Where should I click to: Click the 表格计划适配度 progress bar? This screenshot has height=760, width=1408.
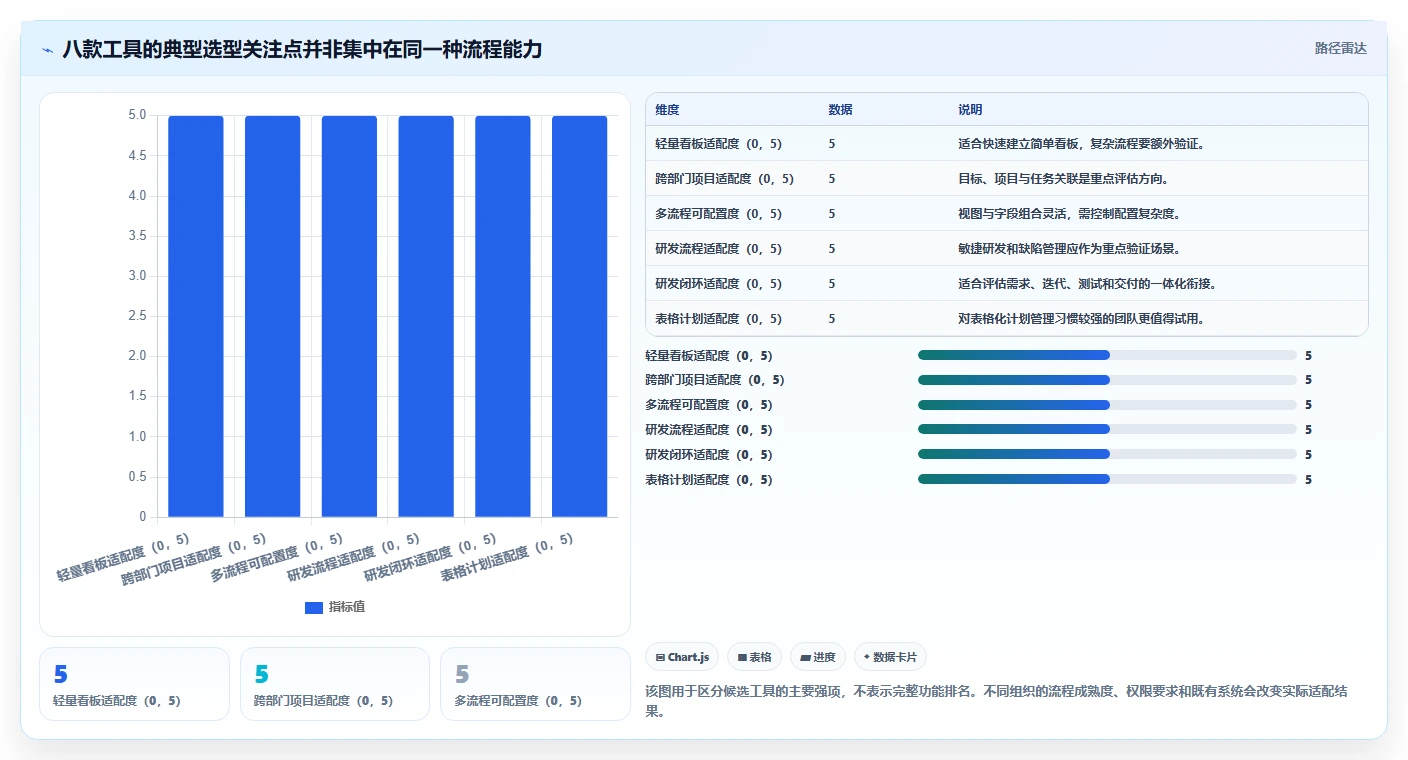point(1107,479)
